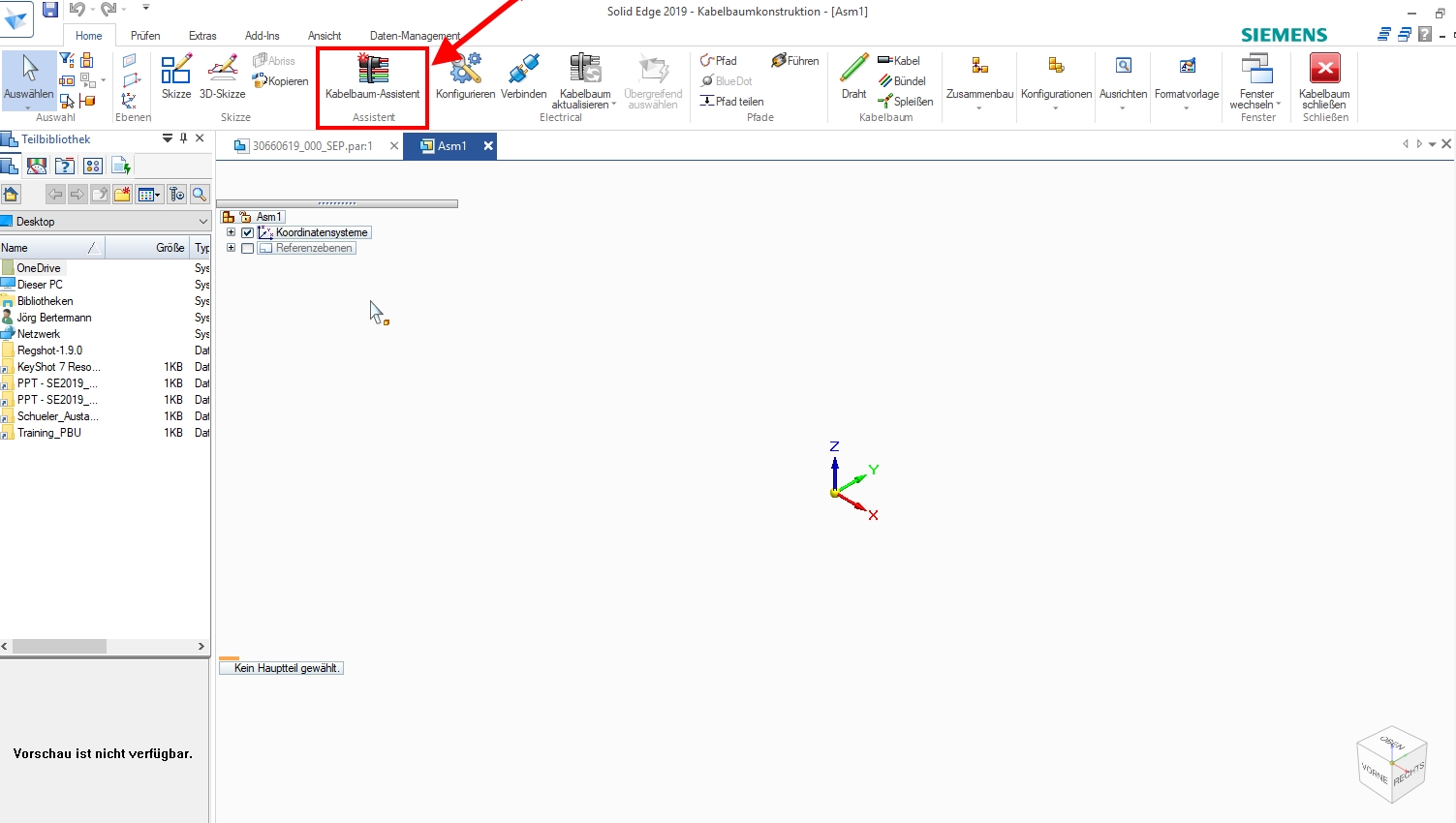Switch to the 30660619_000_SEP.par:1 document tab
The width and height of the screenshot is (1456, 823).
click(x=312, y=146)
